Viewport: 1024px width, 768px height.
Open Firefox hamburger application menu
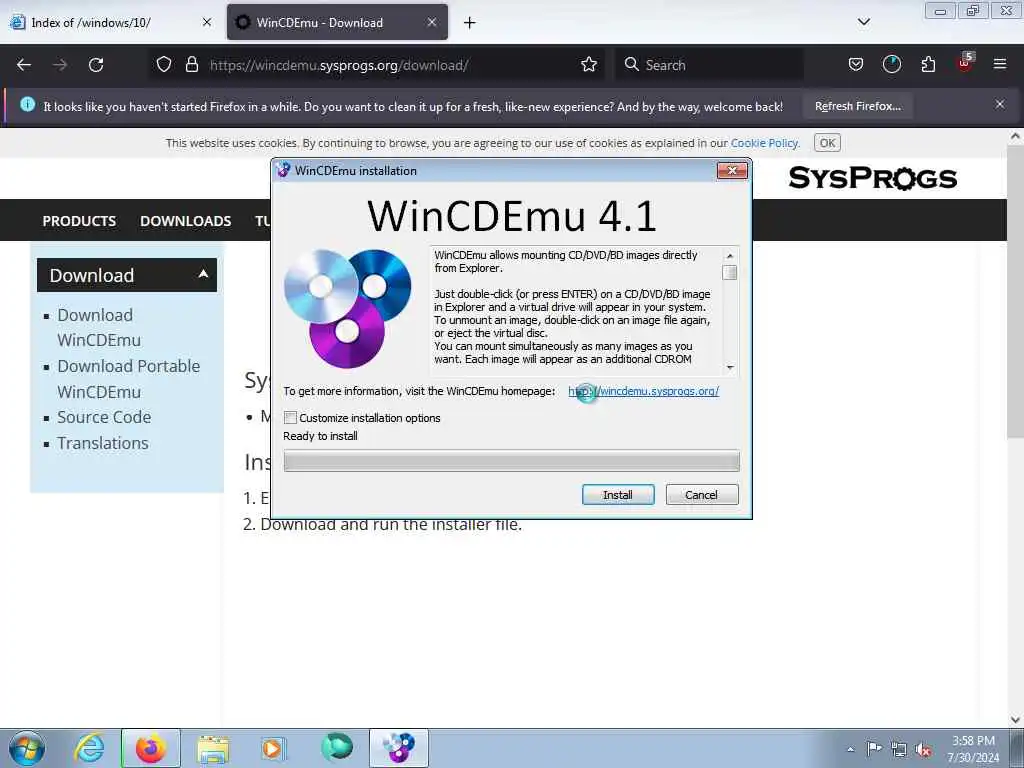pos(1000,64)
